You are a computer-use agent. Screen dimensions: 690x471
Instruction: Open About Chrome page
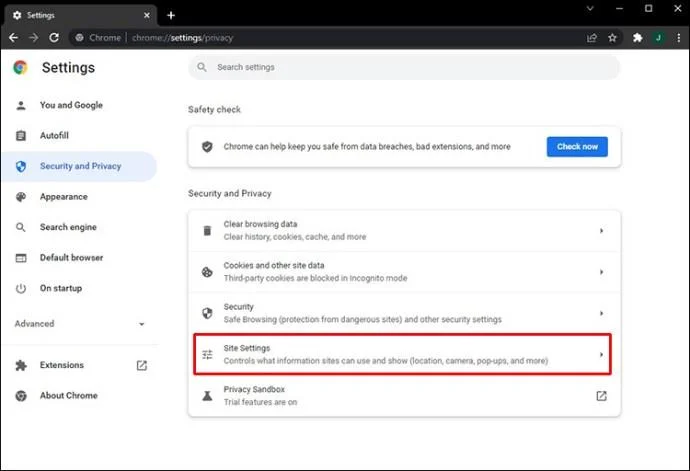click(x=79, y=395)
